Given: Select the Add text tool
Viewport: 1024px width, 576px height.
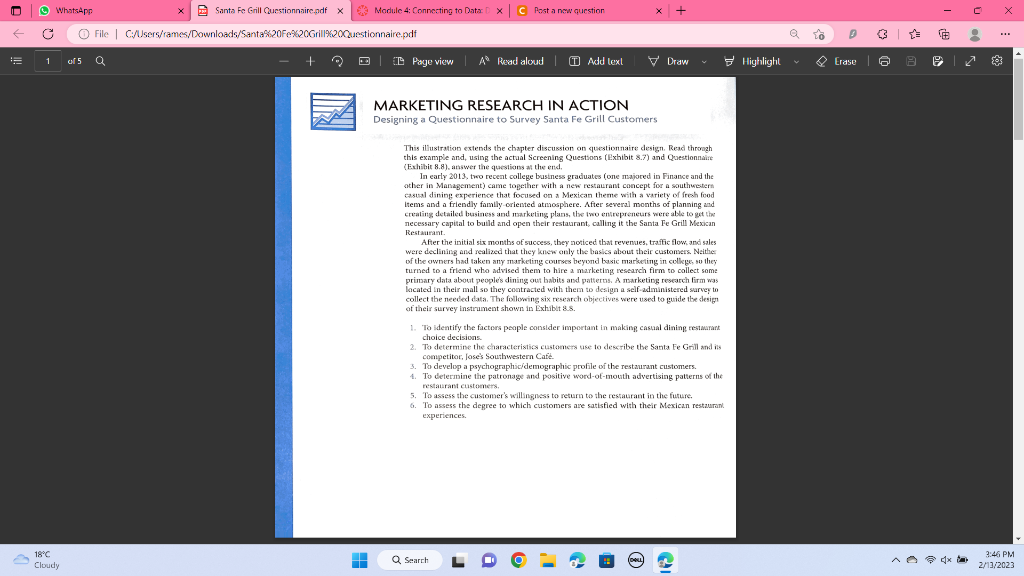Looking at the screenshot, I should click(x=596, y=61).
